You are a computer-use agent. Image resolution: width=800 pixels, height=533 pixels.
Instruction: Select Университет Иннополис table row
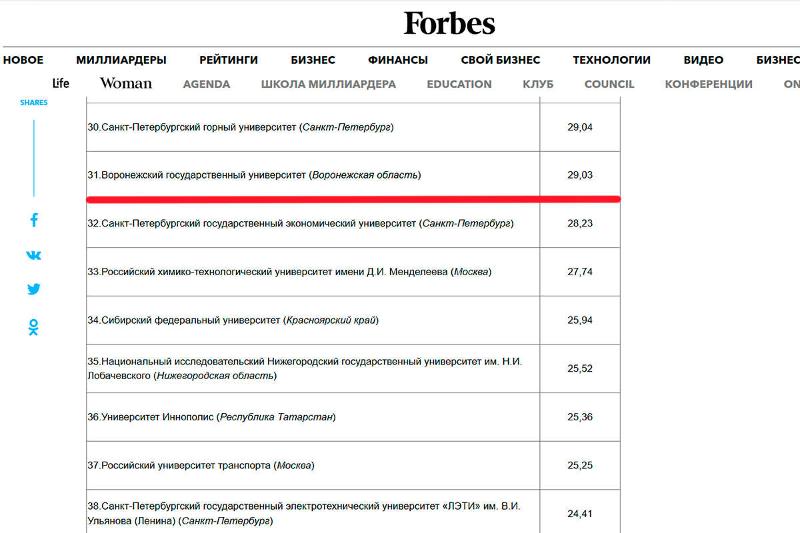(x=212, y=417)
